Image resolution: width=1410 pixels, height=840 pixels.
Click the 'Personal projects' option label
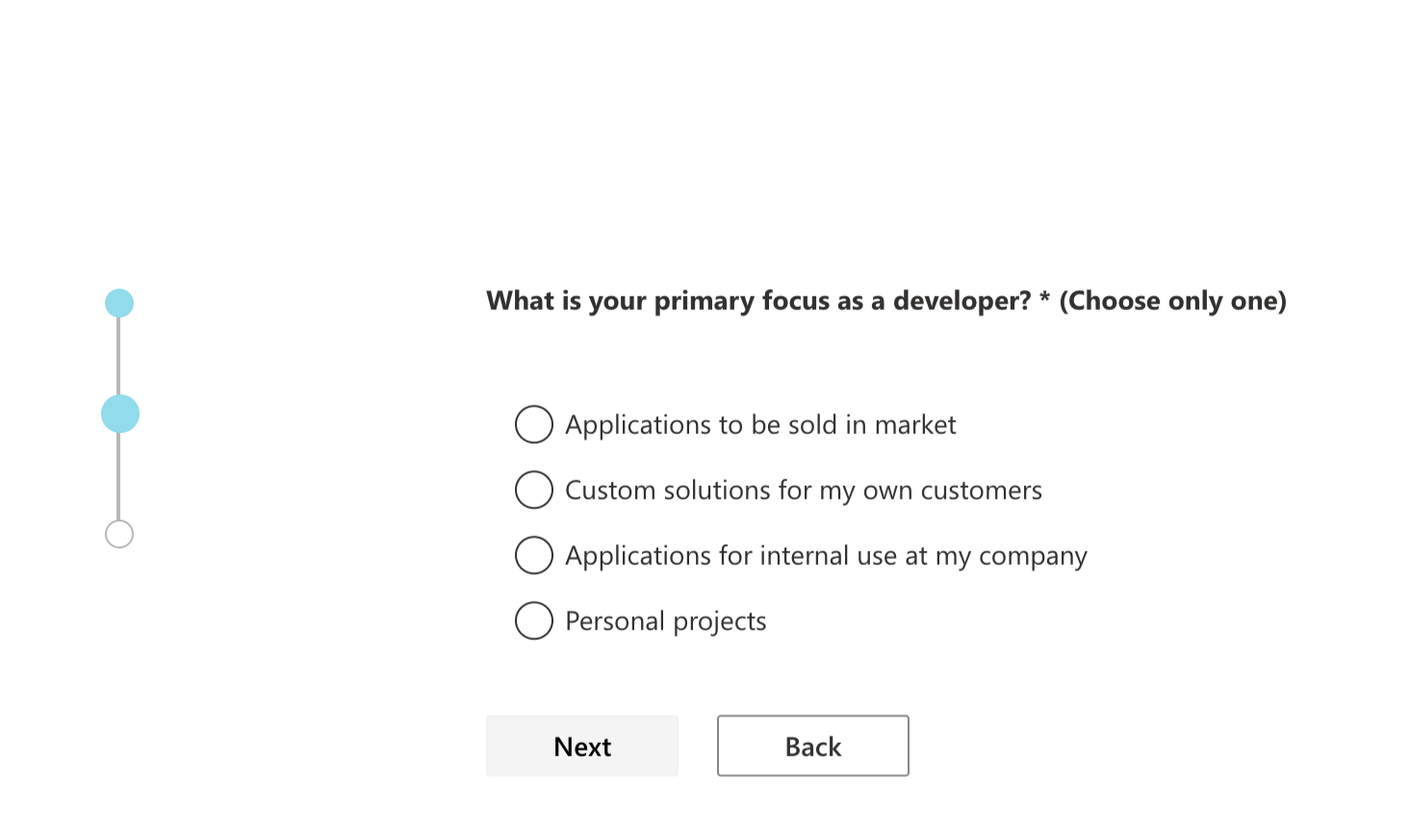tap(665, 622)
